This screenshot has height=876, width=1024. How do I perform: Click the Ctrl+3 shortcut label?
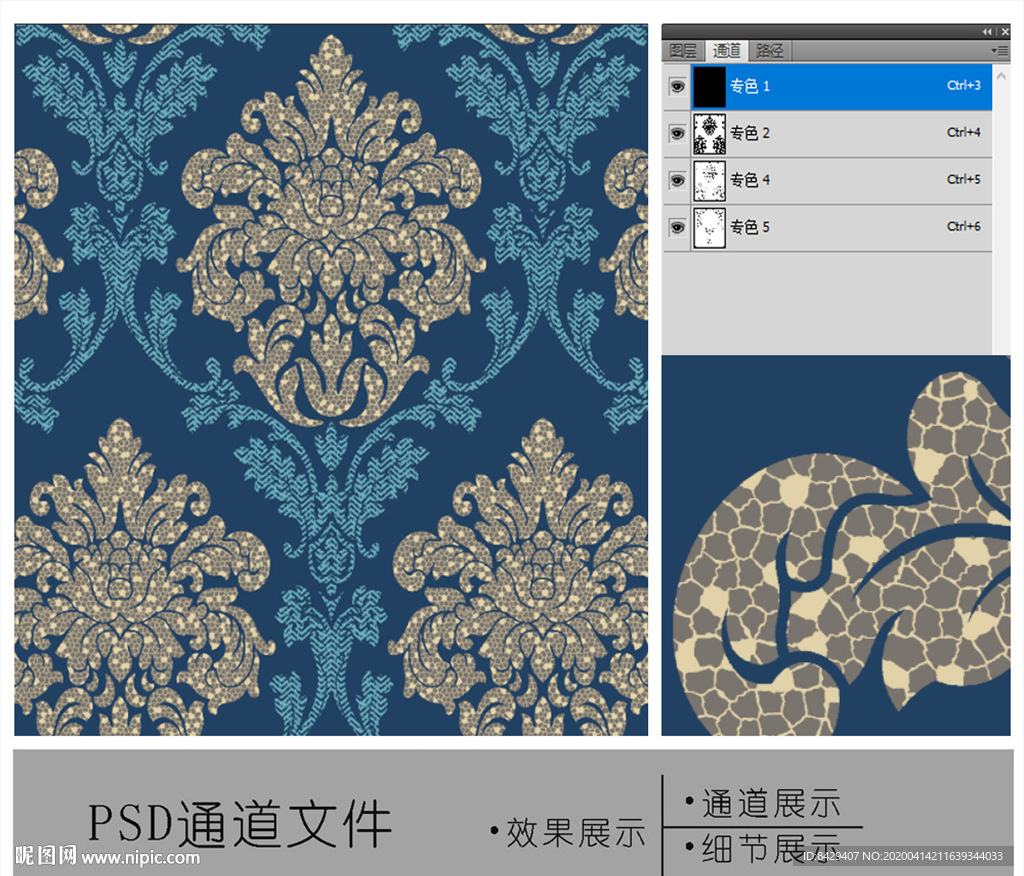point(964,85)
